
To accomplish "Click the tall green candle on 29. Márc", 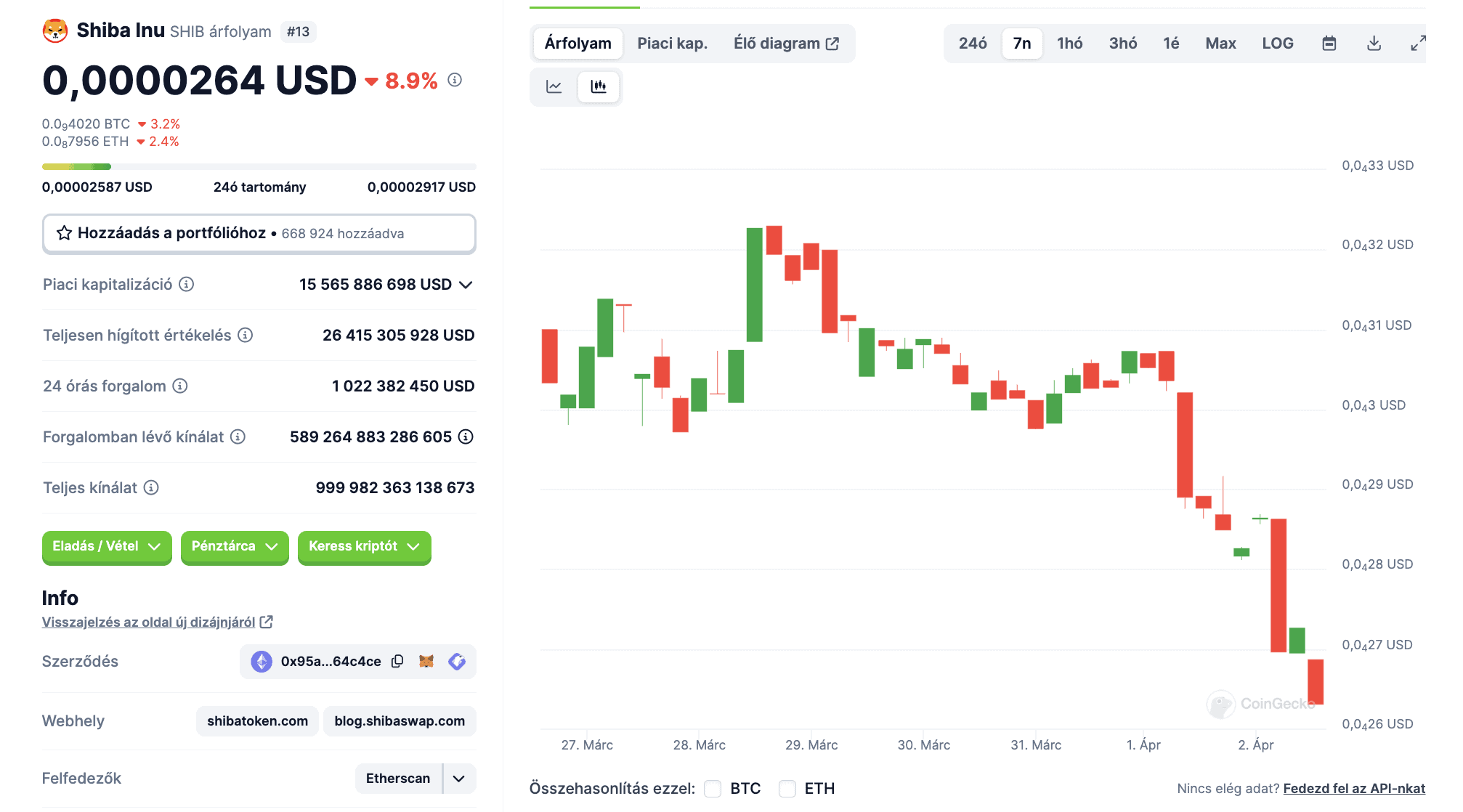I will click(755, 285).
